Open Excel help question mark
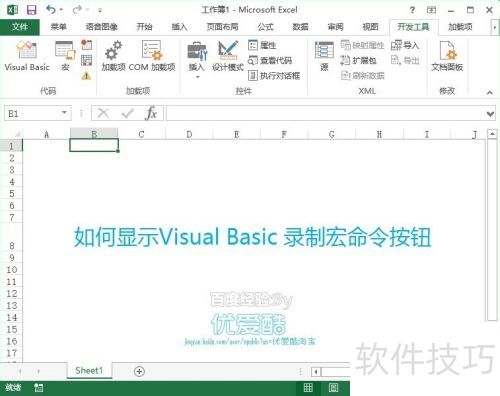The height and width of the screenshot is (396, 500). click(x=412, y=10)
